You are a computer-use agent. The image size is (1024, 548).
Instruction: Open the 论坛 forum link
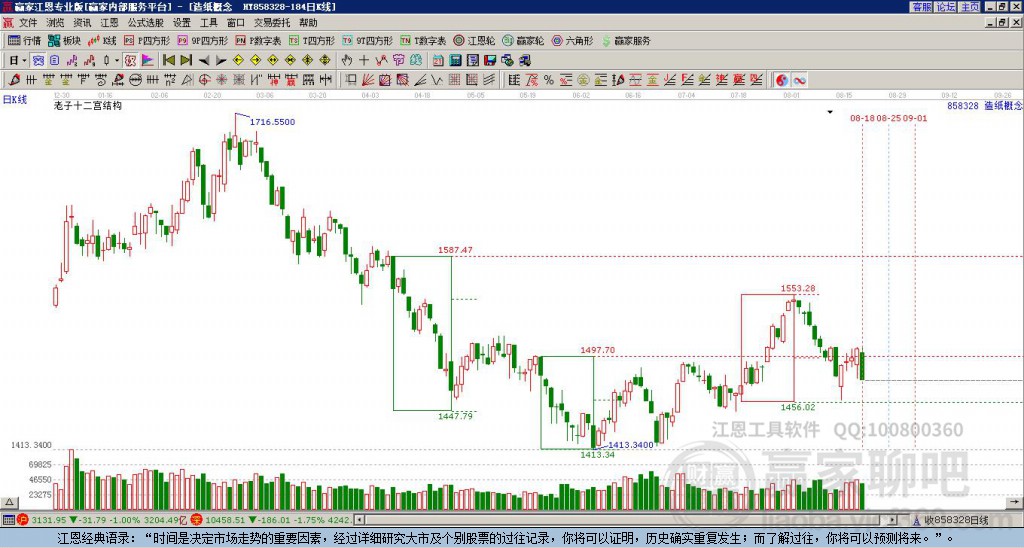[x=946, y=7]
